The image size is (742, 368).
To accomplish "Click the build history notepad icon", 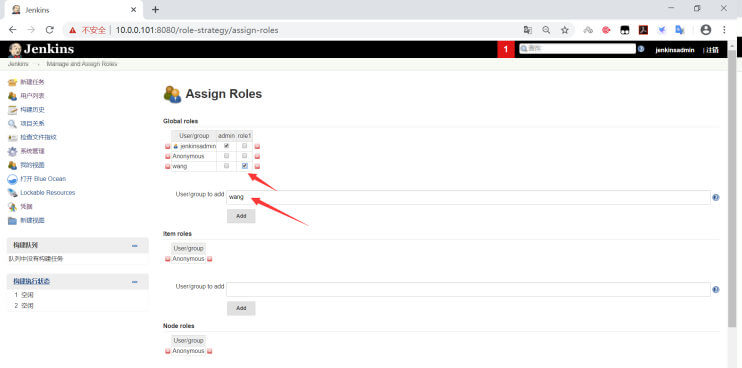I will tap(12, 110).
